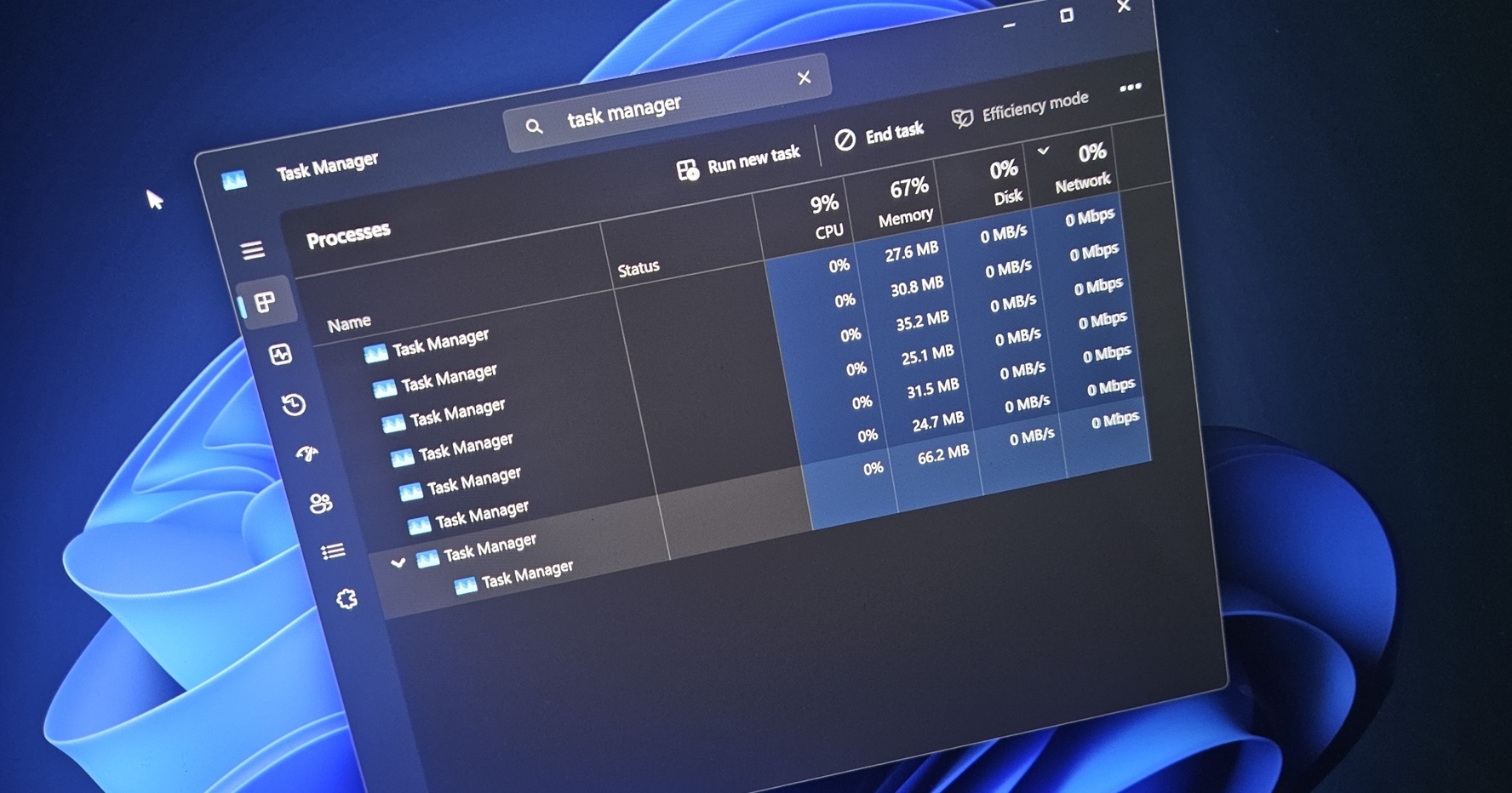Viewport: 1512px width, 793px height.
Task: Open the Performance view icon
Action: [281, 354]
